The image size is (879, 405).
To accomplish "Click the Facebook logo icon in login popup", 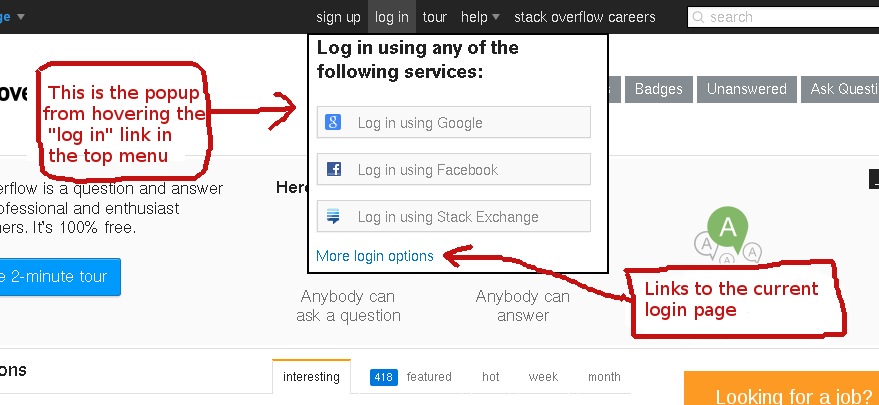I will pos(334,169).
